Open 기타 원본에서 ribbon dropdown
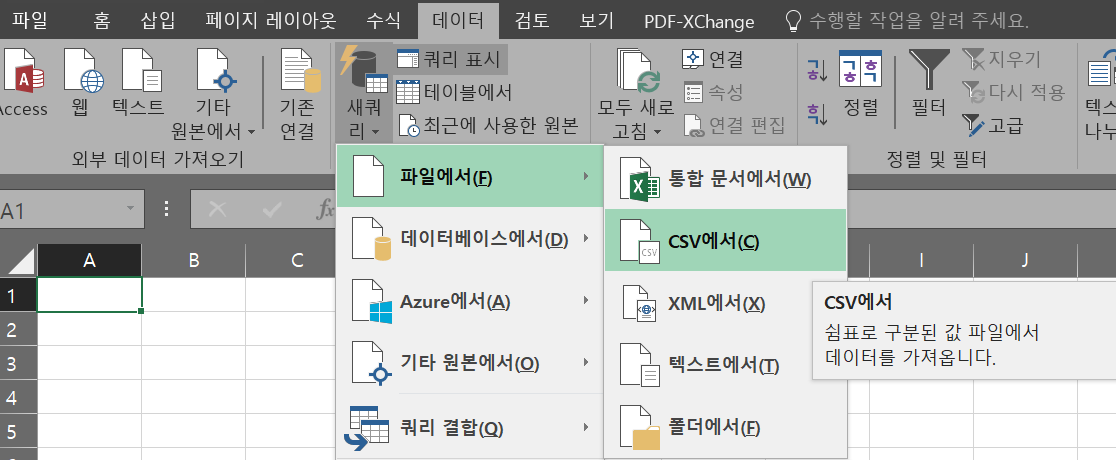The width and height of the screenshot is (1116, 460). click(214, 94)
